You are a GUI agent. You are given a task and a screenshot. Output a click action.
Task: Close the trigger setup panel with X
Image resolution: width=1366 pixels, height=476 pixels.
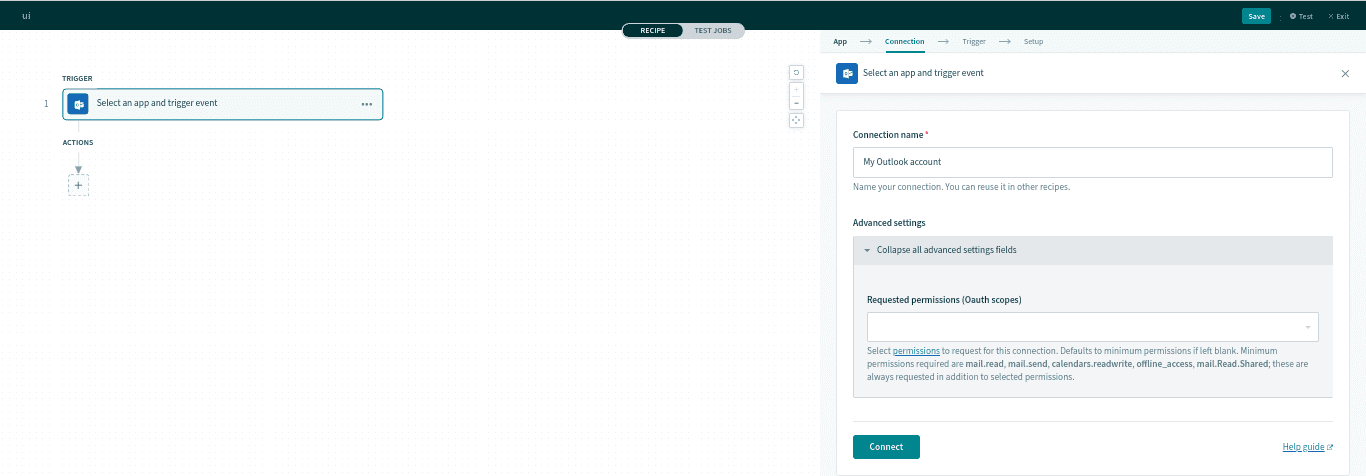point(1345,74)
